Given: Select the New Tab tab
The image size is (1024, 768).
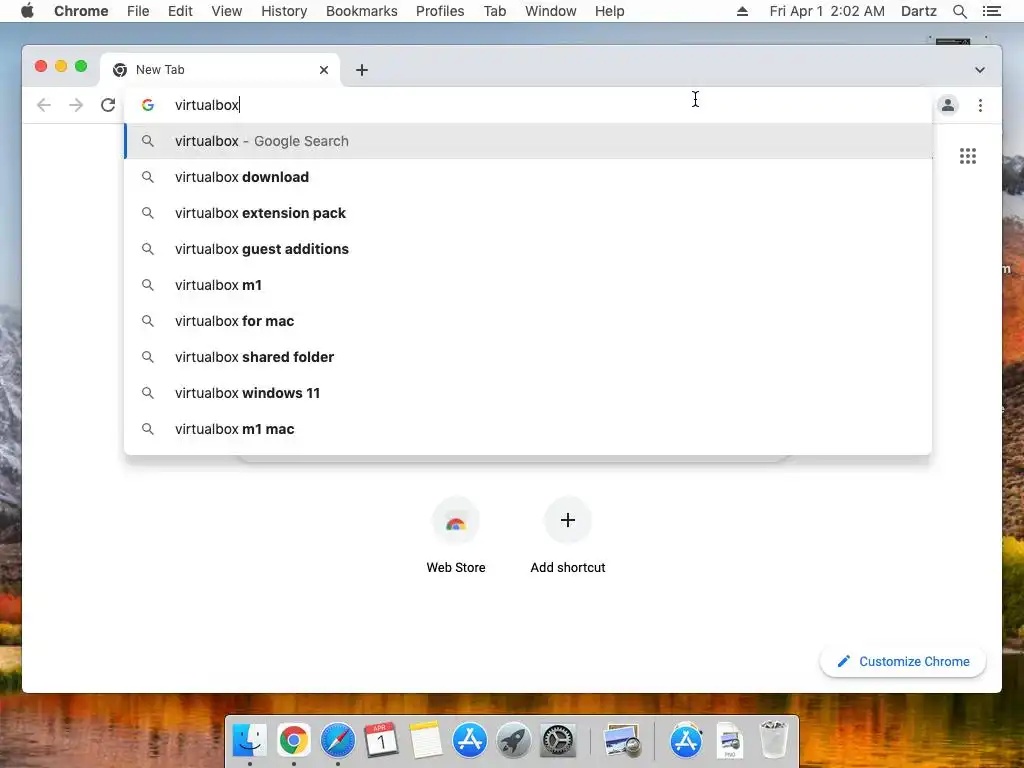Looking at the screenshot, I should [220, 70].
